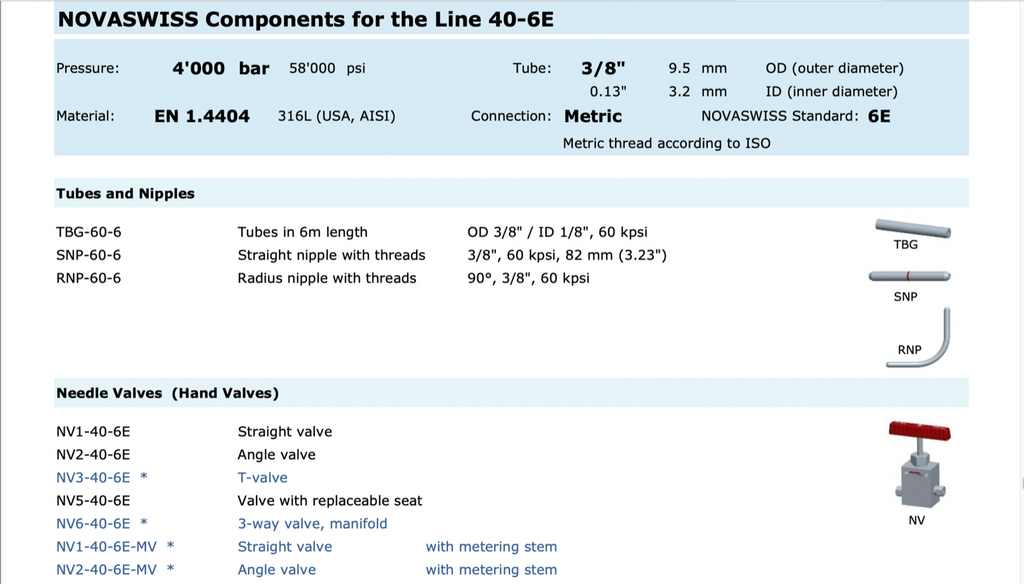This screenshot has width=1024, height=584.
Task: Click the NV needle valve image
Action: point(919,465)
